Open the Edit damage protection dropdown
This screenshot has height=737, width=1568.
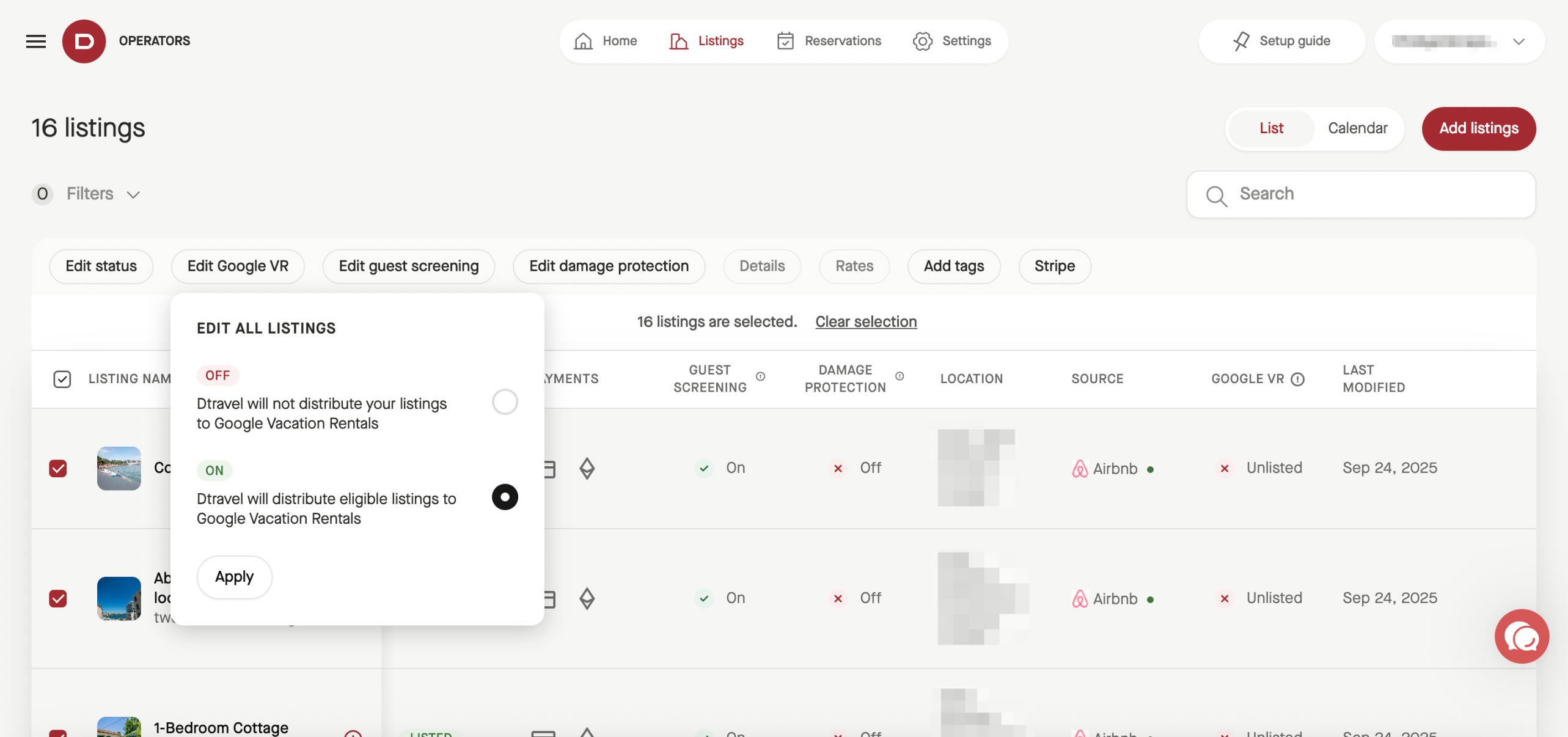tap(609, 266)
